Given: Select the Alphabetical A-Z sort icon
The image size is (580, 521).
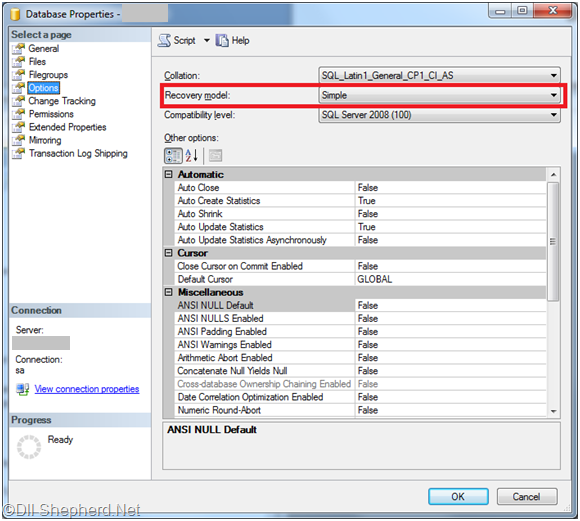Looking at the screenshot, I should (x=192, y=156).
